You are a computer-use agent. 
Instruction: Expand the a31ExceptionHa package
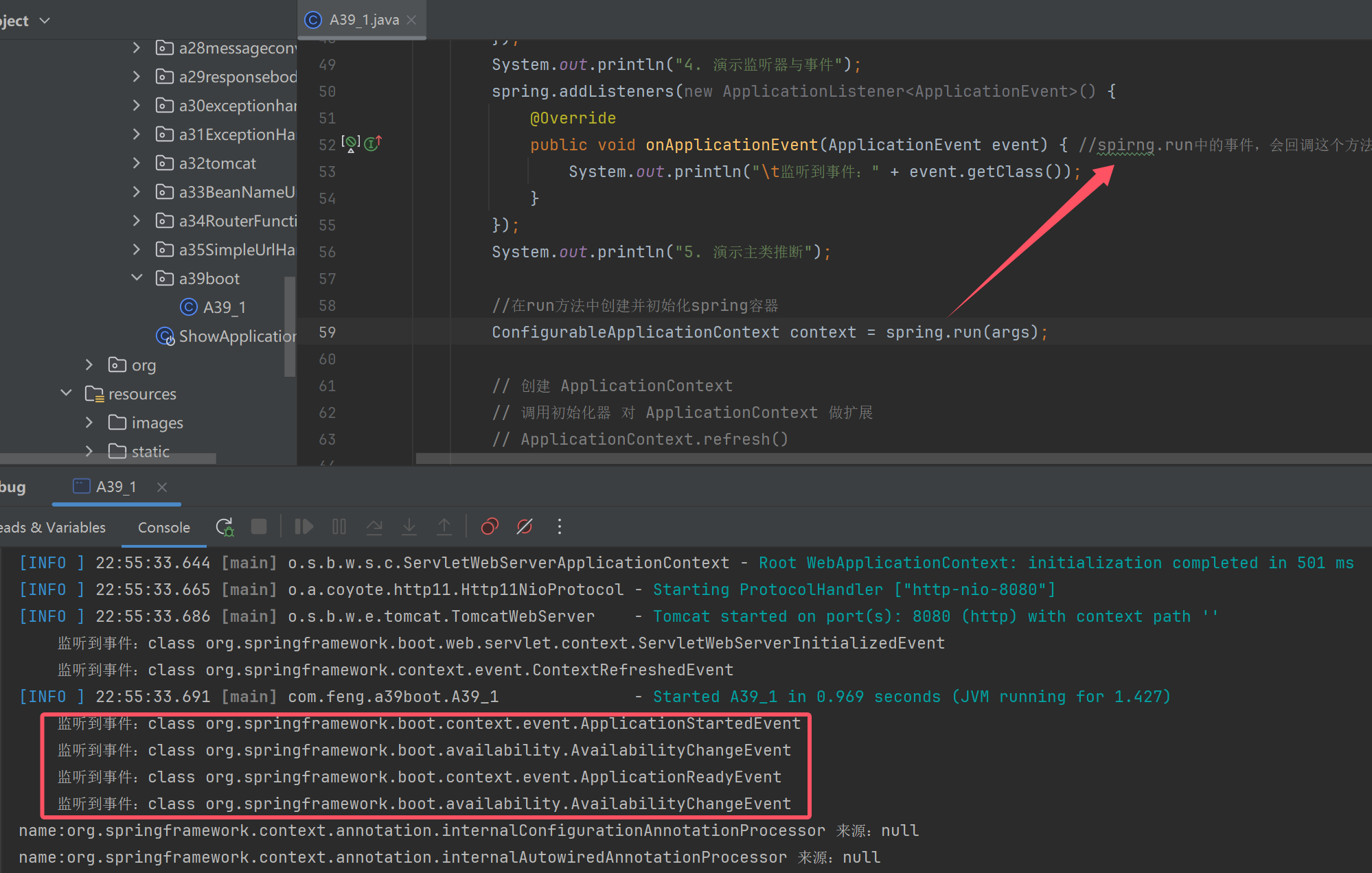(x=136, y=134)
